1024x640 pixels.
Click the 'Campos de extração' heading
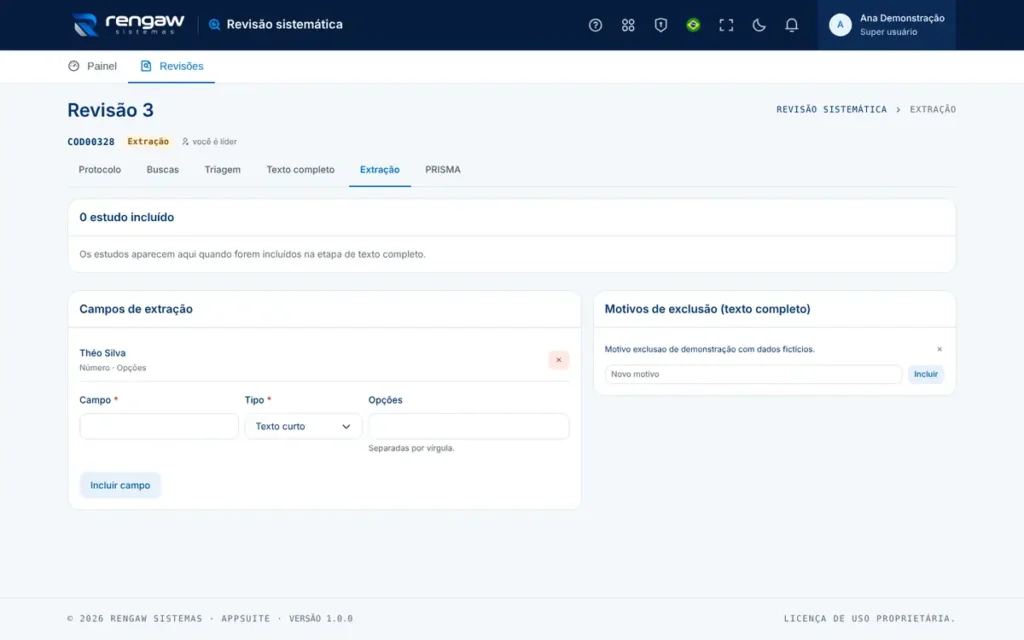(136, 310)
